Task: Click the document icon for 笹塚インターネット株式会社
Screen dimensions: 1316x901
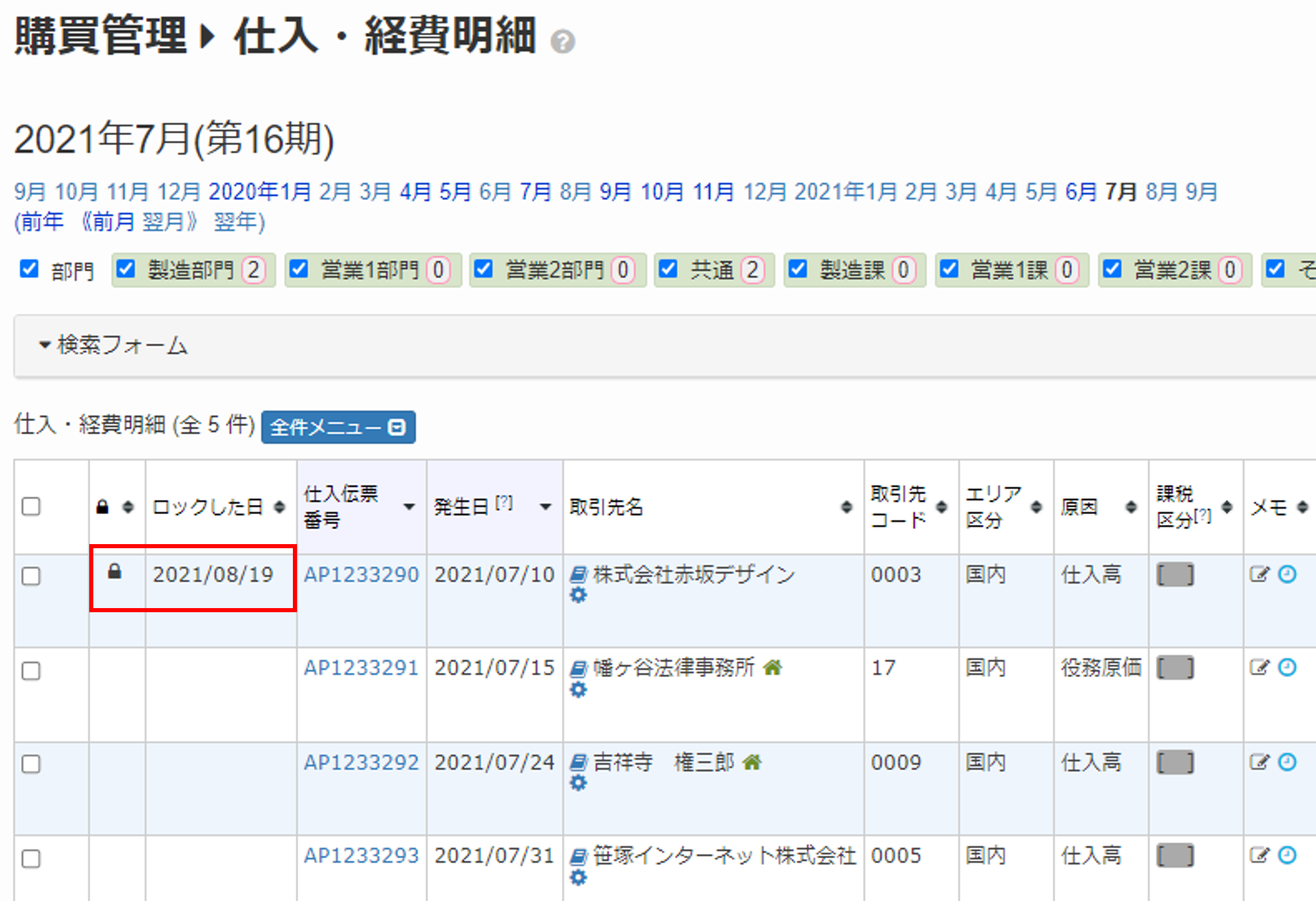Action: (x=578, y=856)
